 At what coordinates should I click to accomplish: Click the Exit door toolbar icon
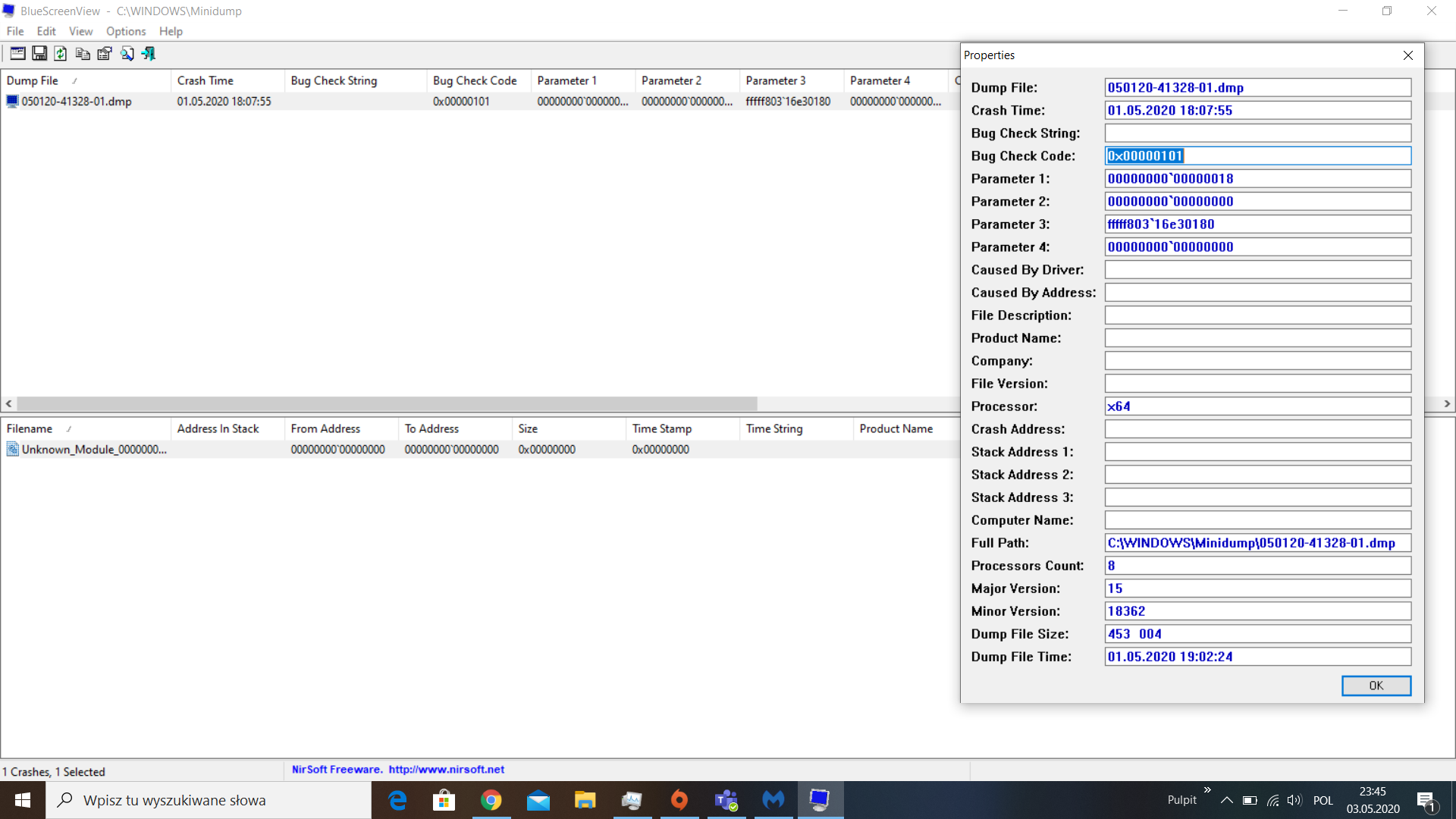(x=149, y=54)
